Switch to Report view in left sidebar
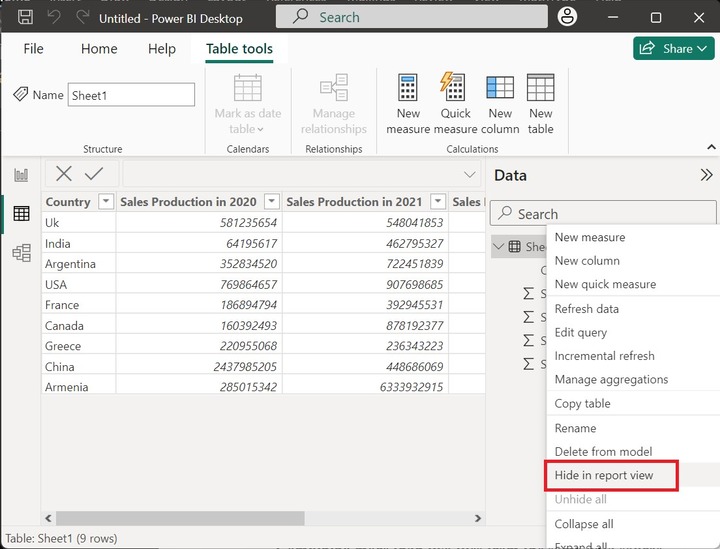Screen dimensions: 720x549 click(21, 175)
